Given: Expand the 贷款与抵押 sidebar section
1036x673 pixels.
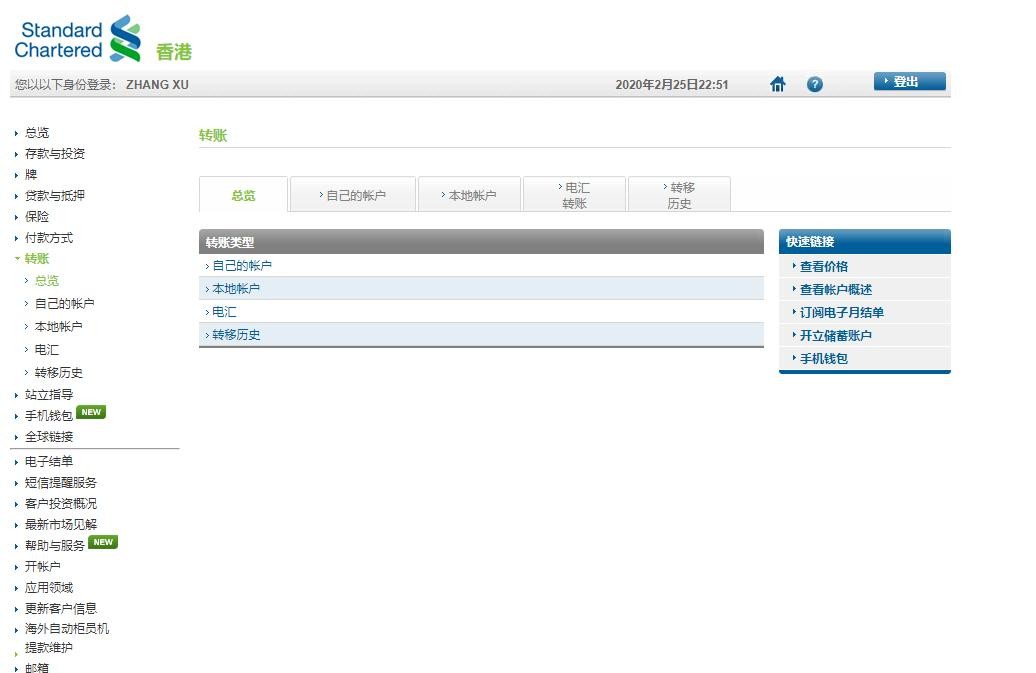Looking at the screenshot, I should click(55, 195).
